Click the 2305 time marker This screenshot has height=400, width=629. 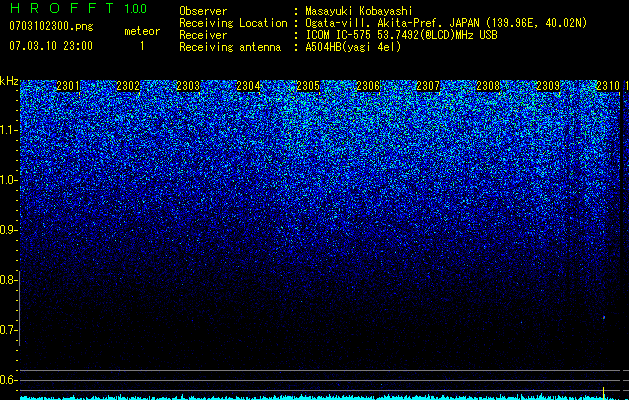click(308, 86)
